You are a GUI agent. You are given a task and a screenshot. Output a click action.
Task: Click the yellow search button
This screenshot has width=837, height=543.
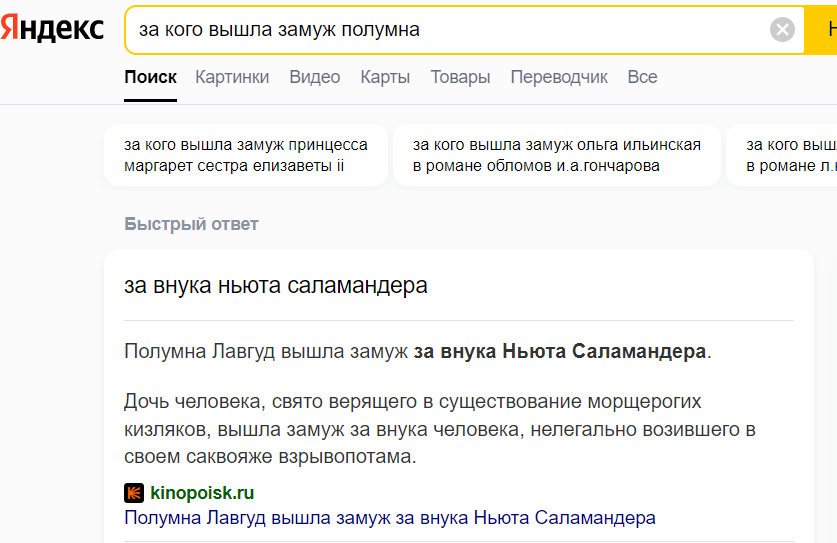pyautogui.click(x=821, y=30)
